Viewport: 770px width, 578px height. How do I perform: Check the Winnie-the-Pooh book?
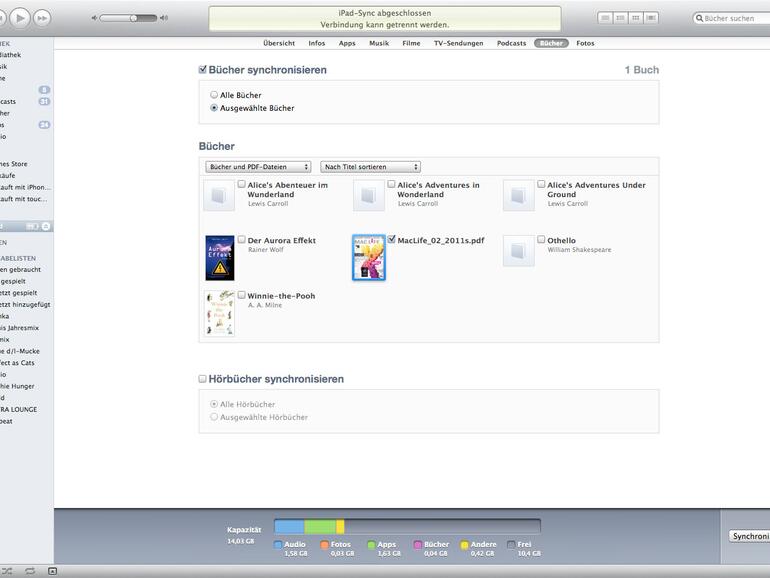tap(242, 295)
